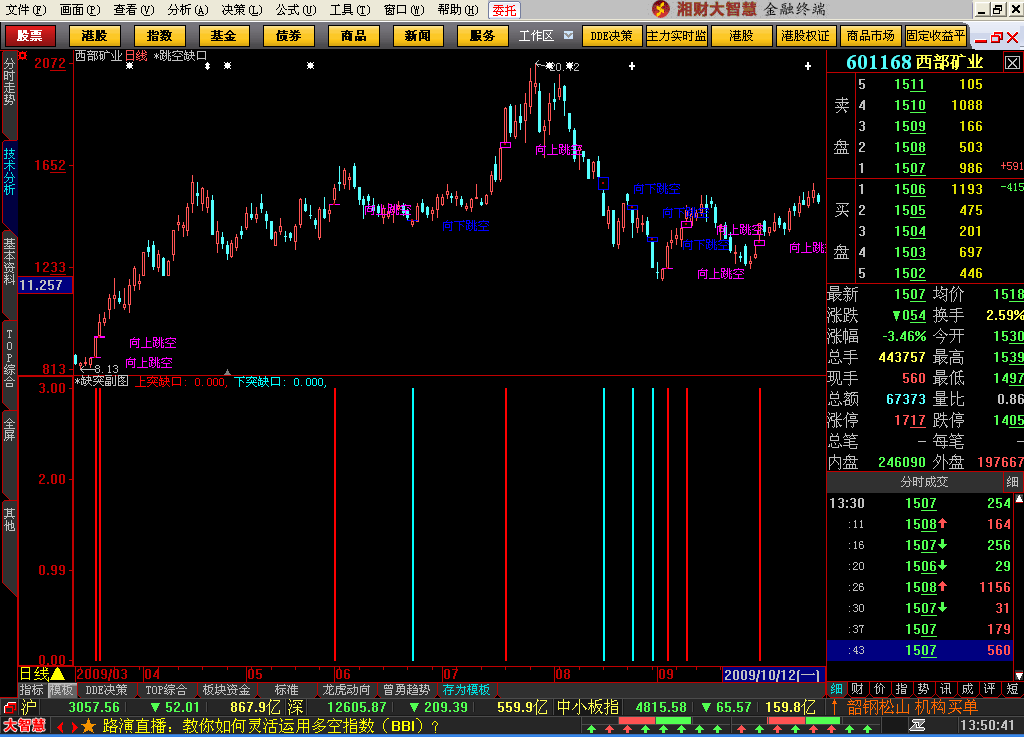Screen dimensions: 1024x737
Task: Select the 短 info tab
Action: [x=1012, y=689]
